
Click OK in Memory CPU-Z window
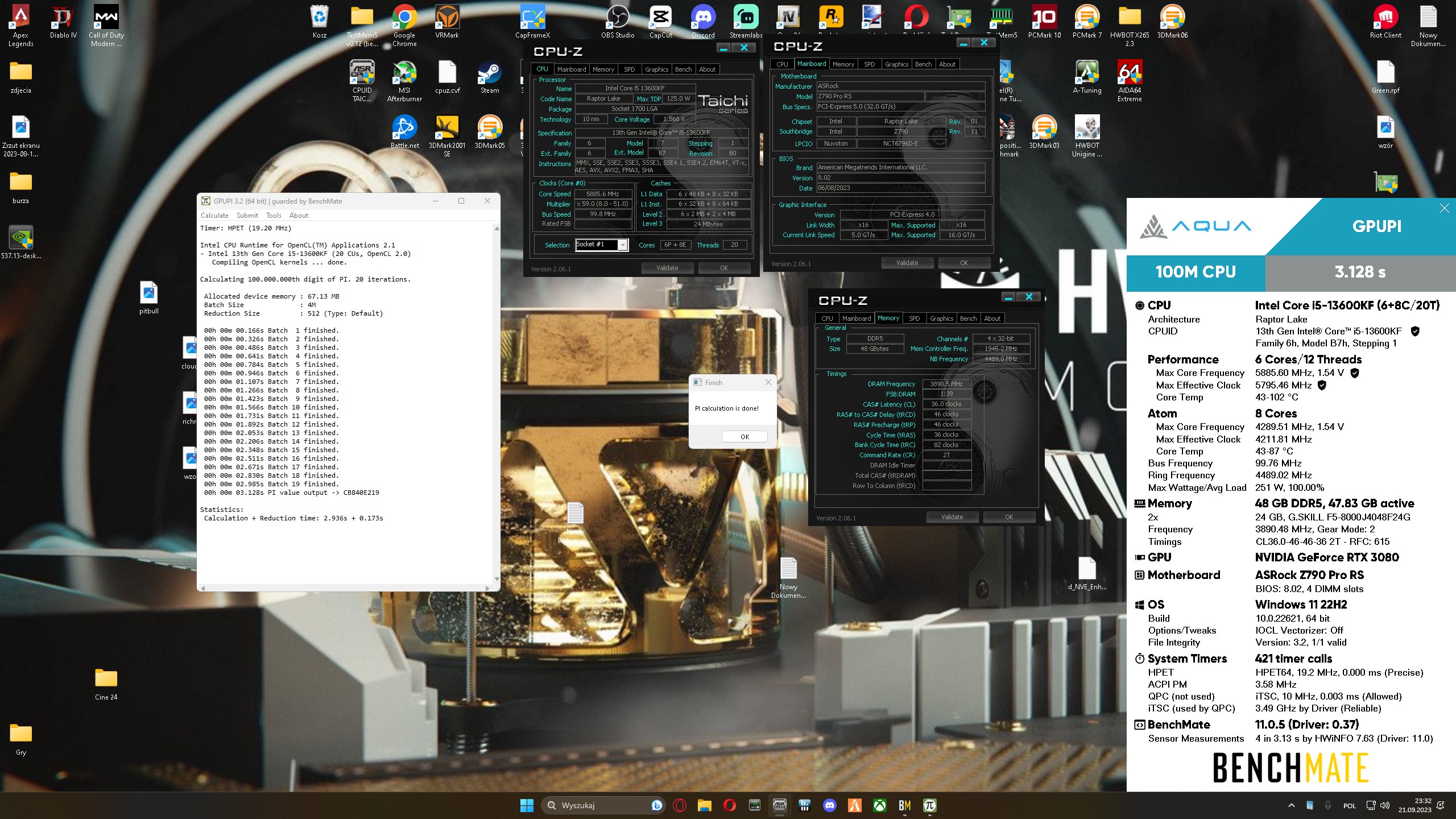pyautogui.click(x=1009, y=517)
